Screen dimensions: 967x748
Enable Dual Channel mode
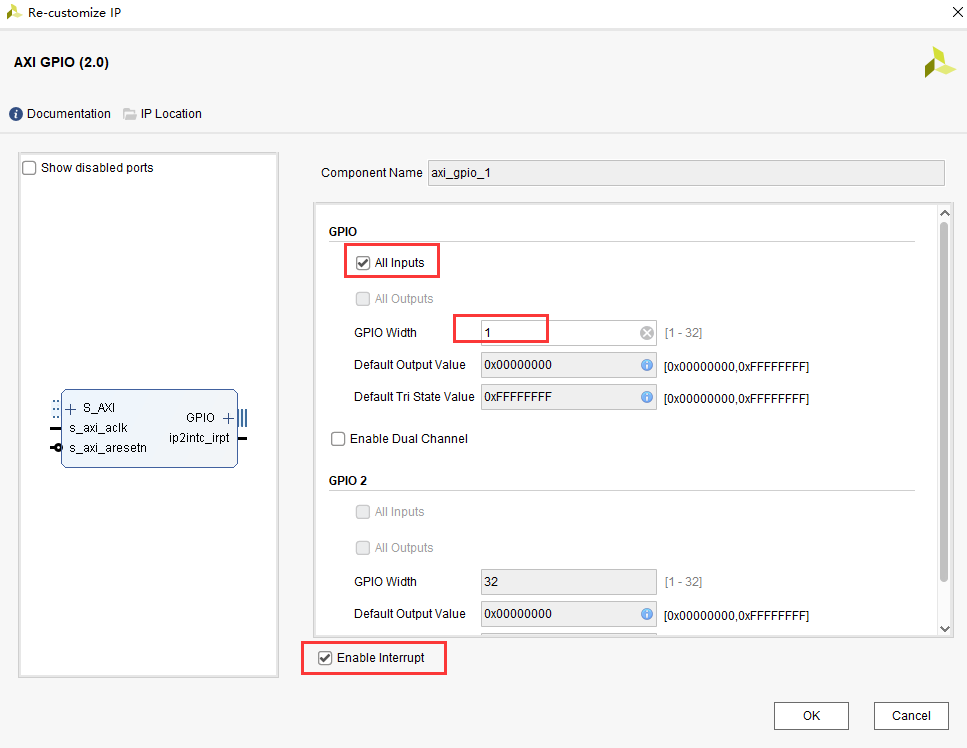338,438
